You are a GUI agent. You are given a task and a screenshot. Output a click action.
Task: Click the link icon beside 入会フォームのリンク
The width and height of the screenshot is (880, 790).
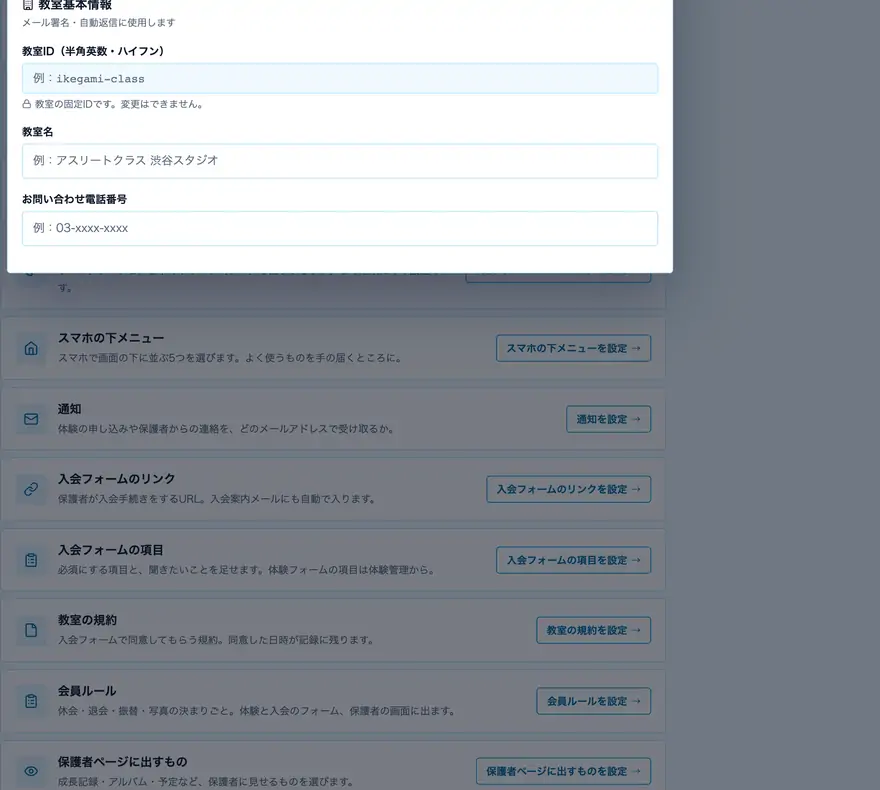click(x=31, y=489)
